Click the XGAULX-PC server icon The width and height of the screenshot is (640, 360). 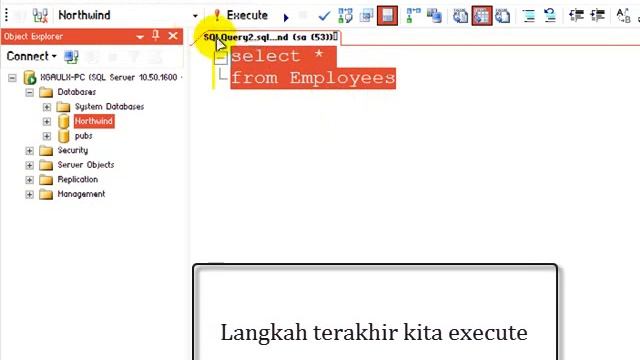pyautogui.click(x=30, y=77)
